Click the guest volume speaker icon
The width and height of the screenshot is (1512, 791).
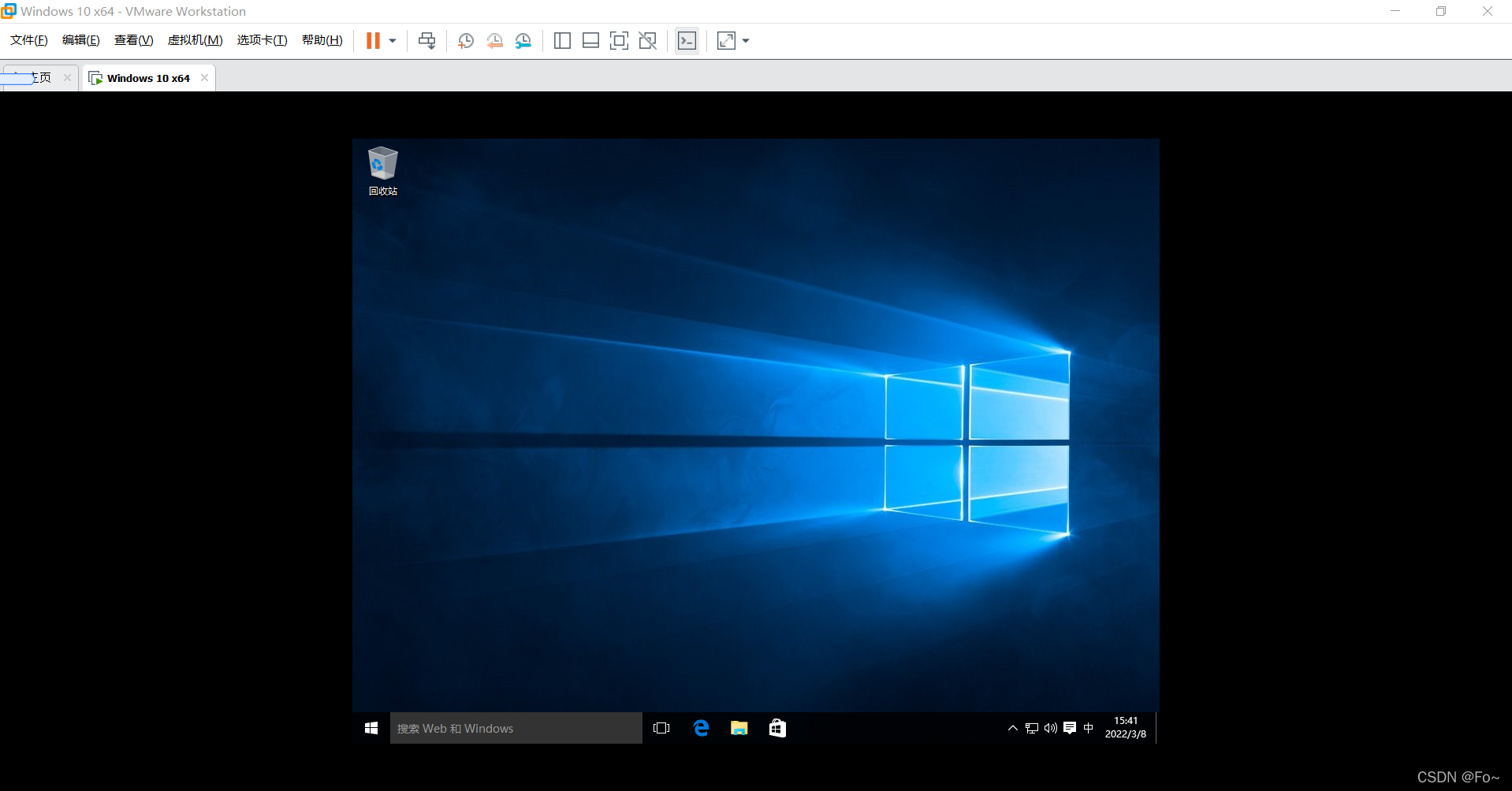coord(1051,728)
